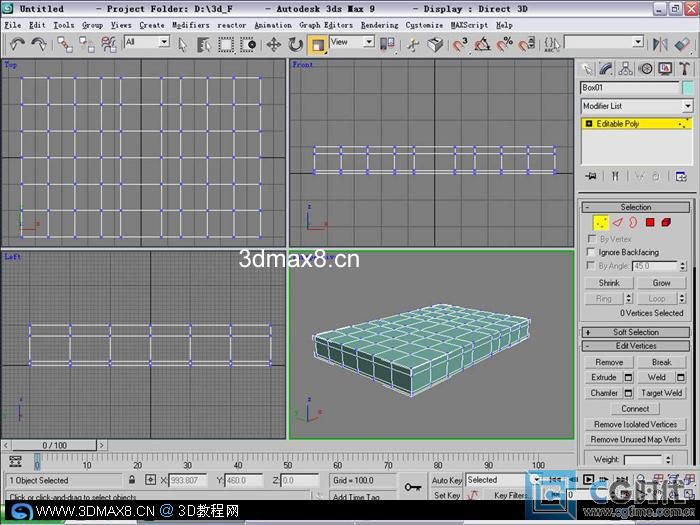Select the Select and Link tool
This screenshot has width=700, height=525.
(65, 44)
